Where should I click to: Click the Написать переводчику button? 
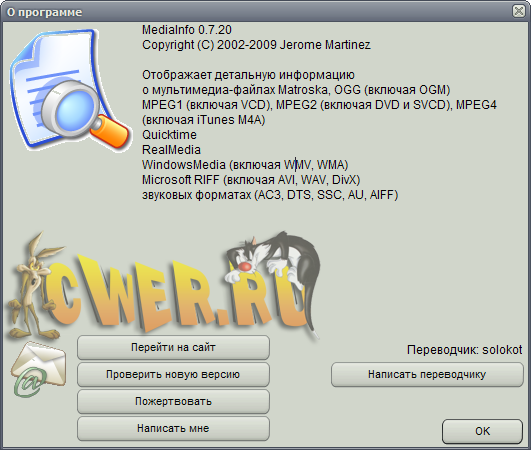click(x=427, y=374)
